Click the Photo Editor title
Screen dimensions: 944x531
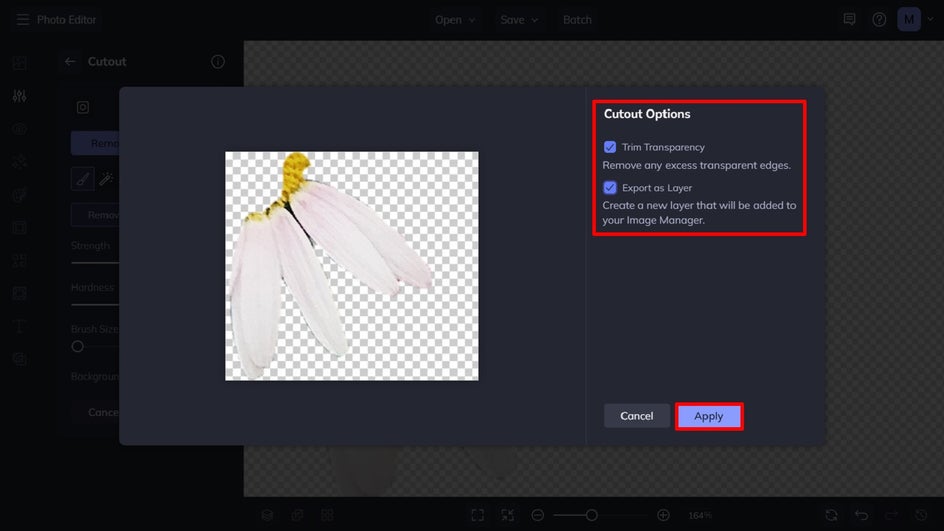tap(66, 20)
